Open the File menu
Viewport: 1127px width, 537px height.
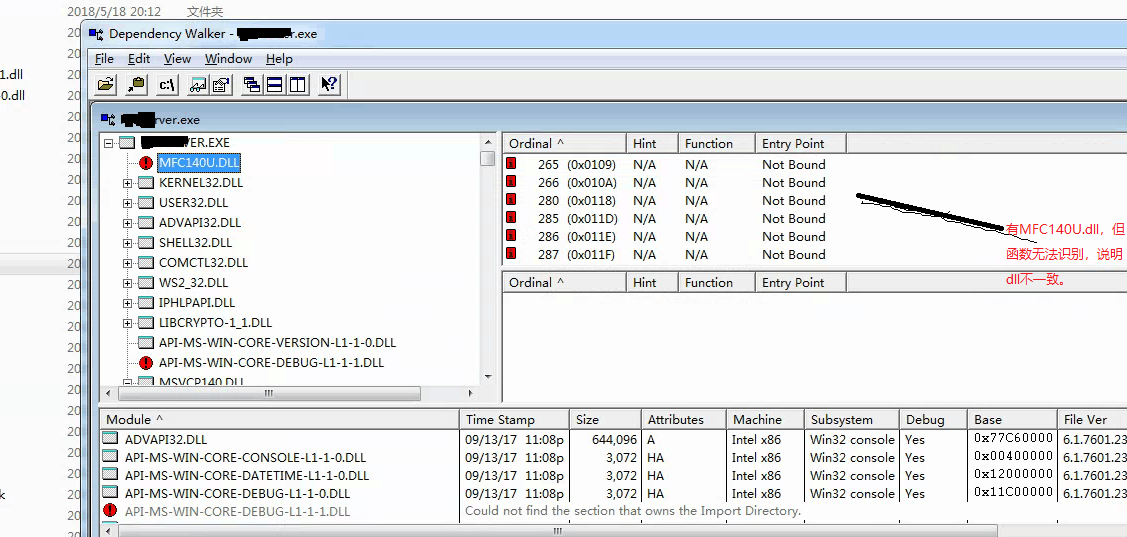104,59
